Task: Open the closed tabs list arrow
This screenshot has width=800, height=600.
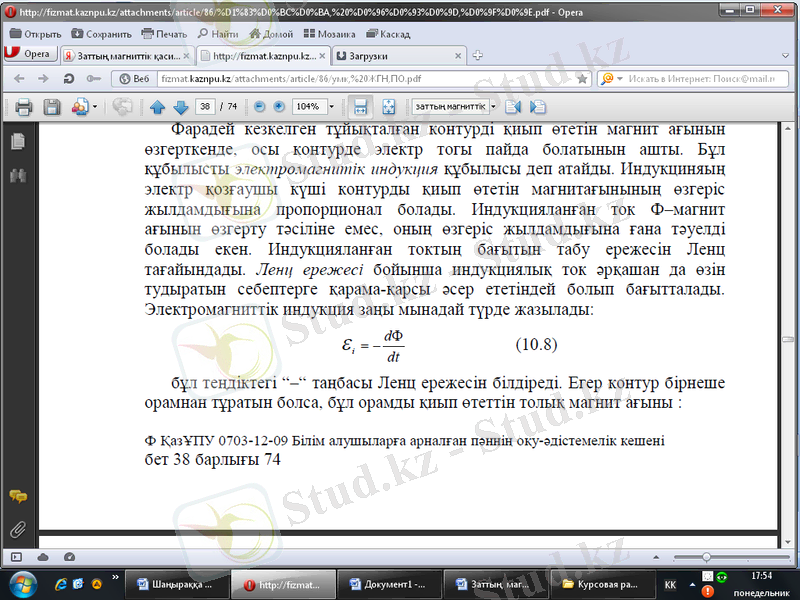Action: pyautogui.click(x=786, y=56)
